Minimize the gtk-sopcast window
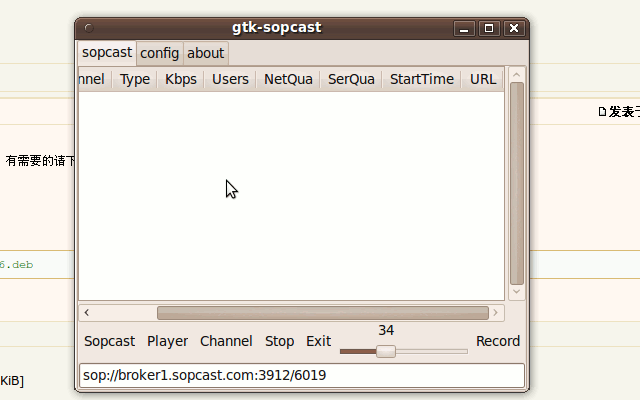The image size is (640, 400). pyautogui.click(x=464, y=29)
